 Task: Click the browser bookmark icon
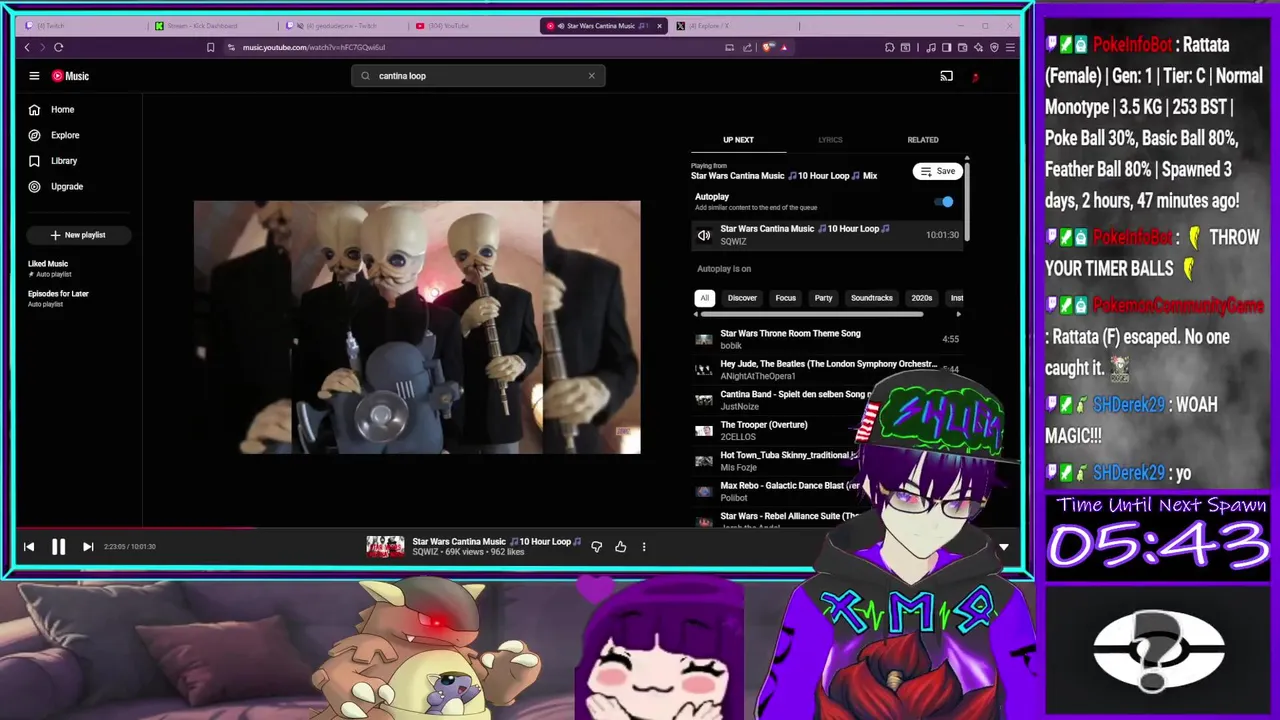point(210,47)
